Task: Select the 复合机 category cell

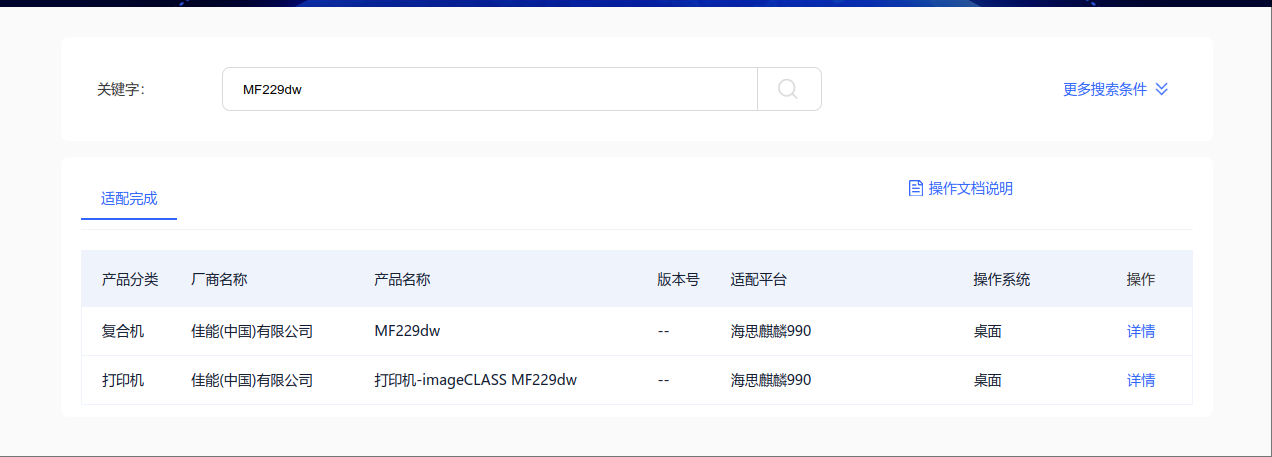Action: coord(123,331)
